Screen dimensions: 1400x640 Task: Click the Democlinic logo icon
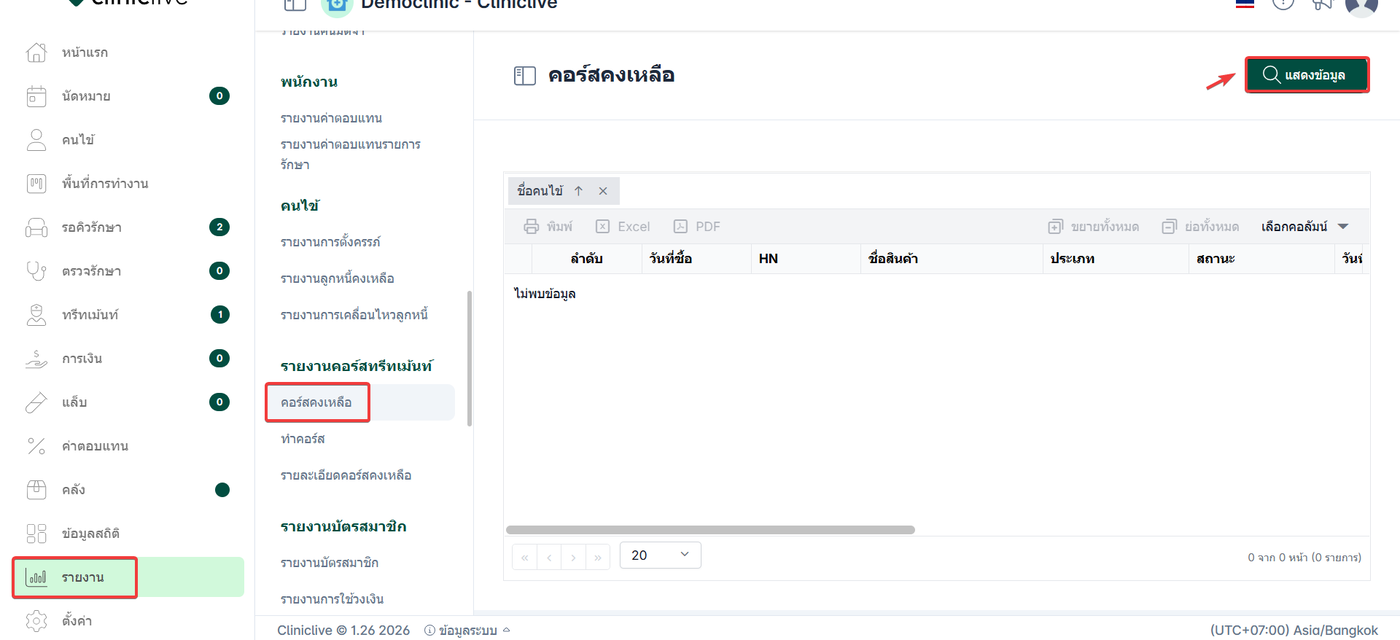[337, 5]
